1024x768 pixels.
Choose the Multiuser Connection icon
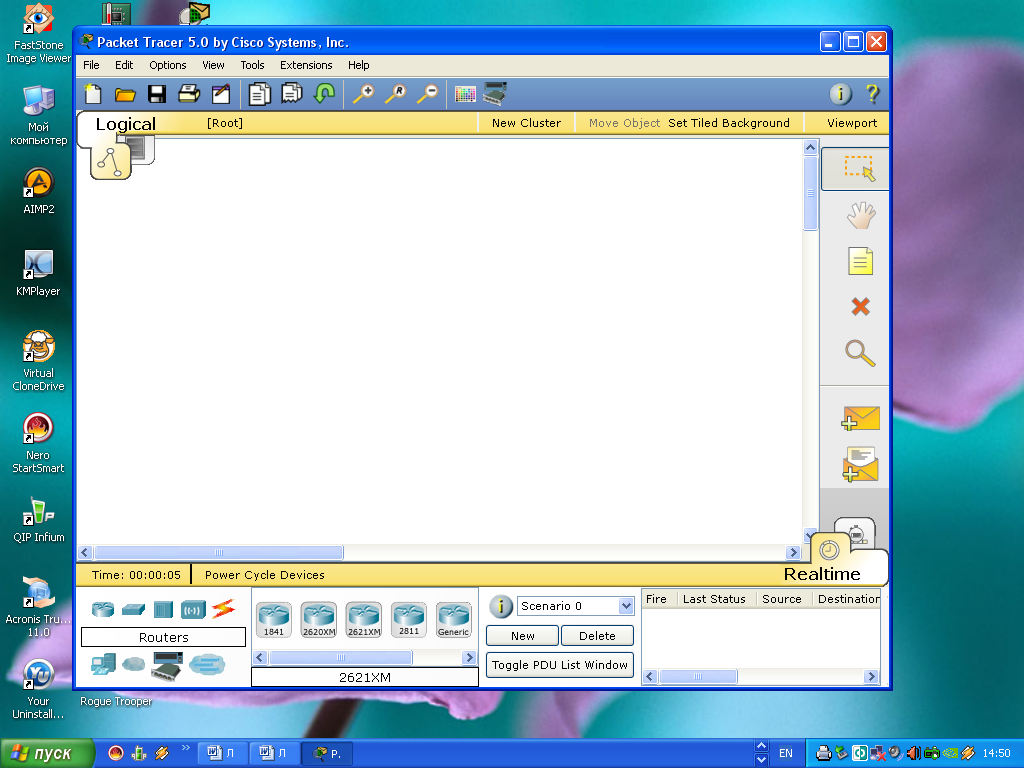click(207, 665)
